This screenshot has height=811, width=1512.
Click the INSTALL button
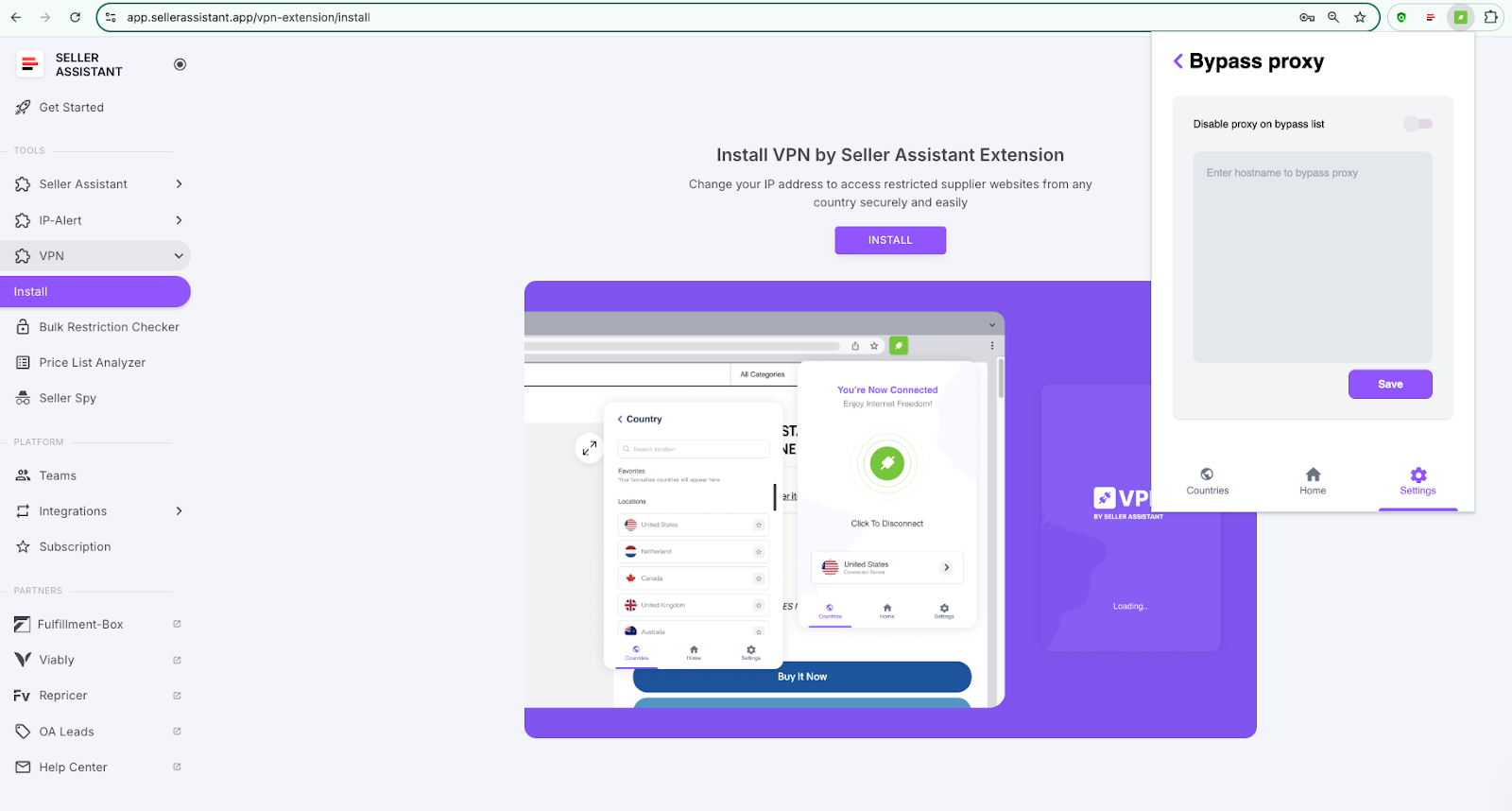coord(889,240)
